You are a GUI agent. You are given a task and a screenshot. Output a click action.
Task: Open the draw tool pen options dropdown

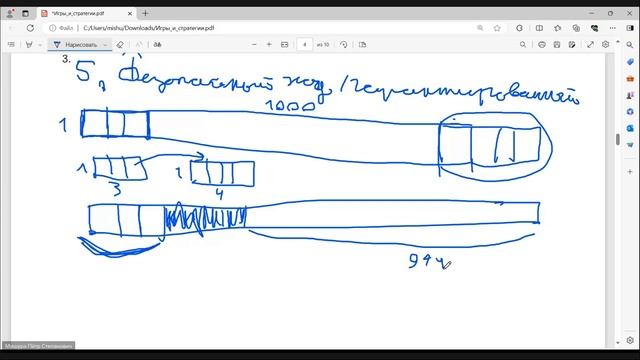click(105, 44)
